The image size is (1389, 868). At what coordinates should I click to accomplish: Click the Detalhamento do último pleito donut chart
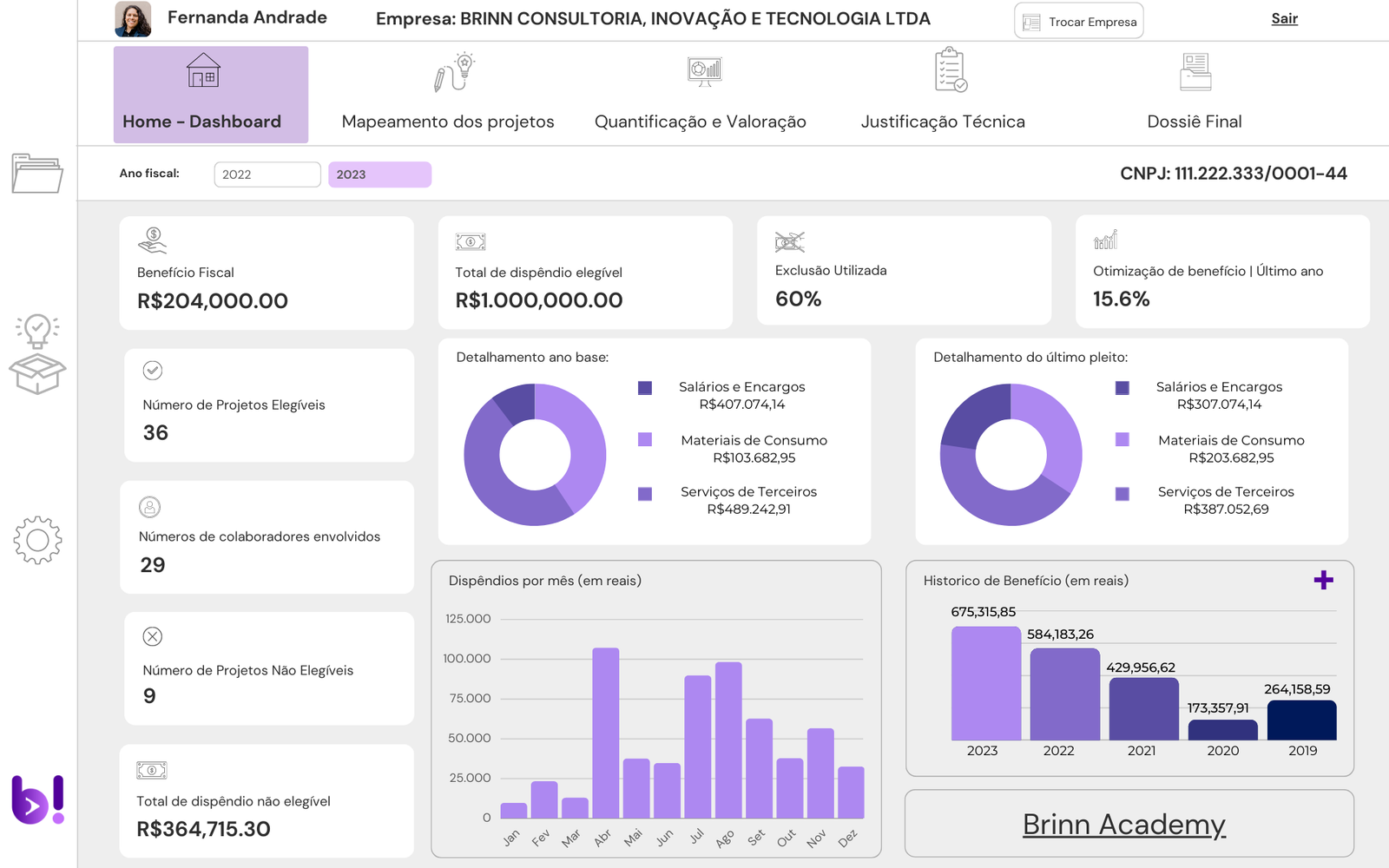pos(1011,454)
